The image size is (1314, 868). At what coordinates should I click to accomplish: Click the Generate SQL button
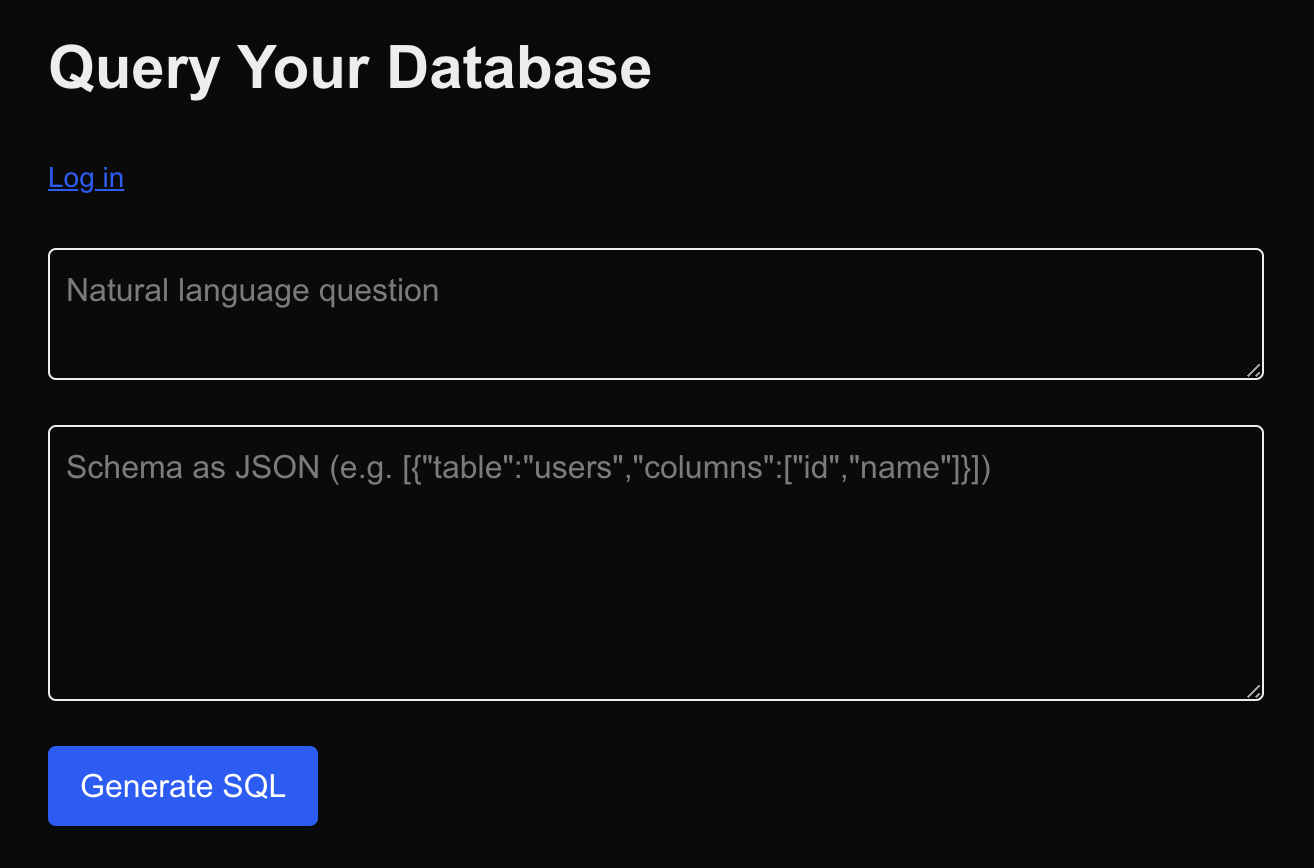pos(183,786)
